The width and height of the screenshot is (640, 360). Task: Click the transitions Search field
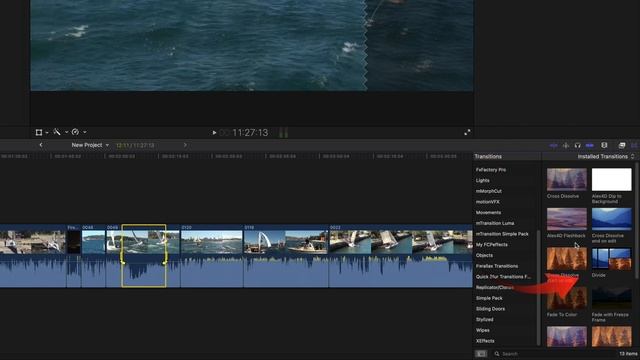(x=553, y=354)
